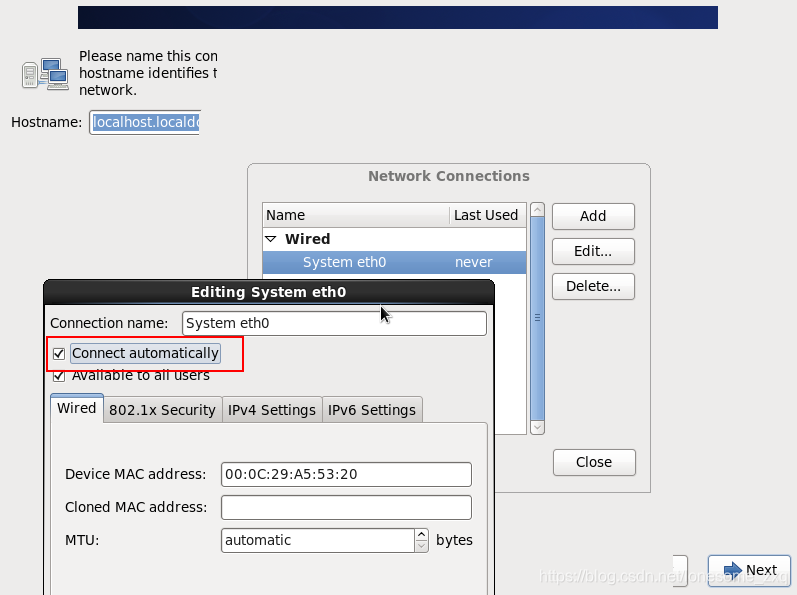Toggle the Available to all users checkbox
797x595 pixels.
tap(59, 376)
